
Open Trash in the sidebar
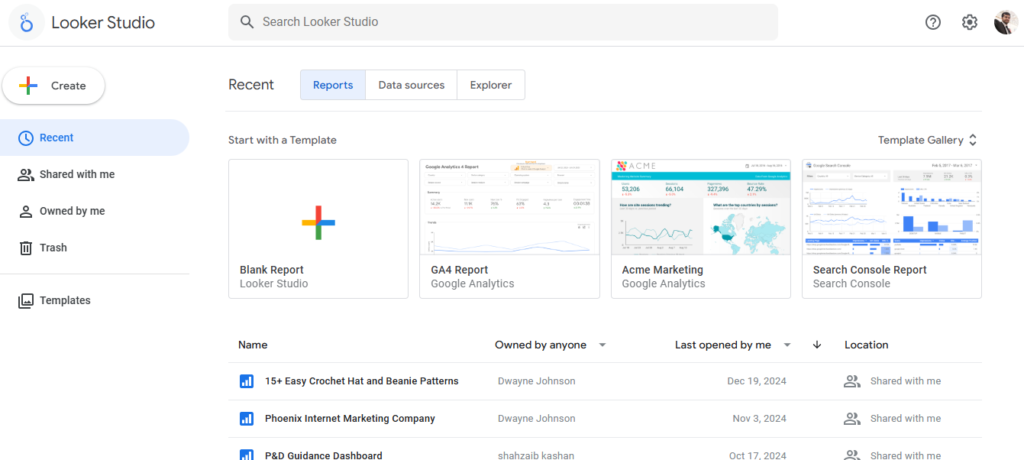click(x=94, y=248)
